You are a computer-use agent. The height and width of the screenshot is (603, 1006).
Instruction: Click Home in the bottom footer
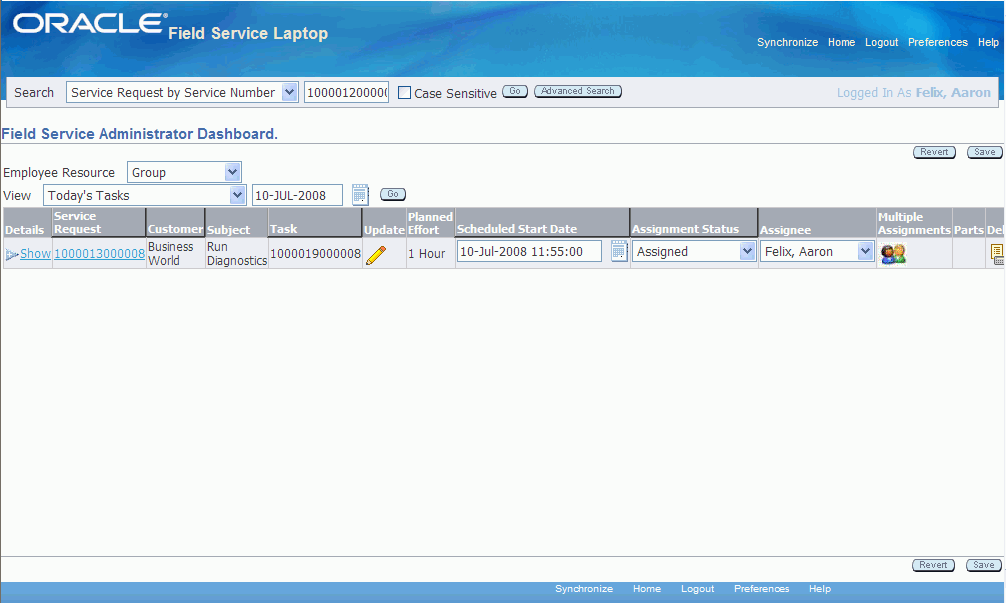coord(647,589)
